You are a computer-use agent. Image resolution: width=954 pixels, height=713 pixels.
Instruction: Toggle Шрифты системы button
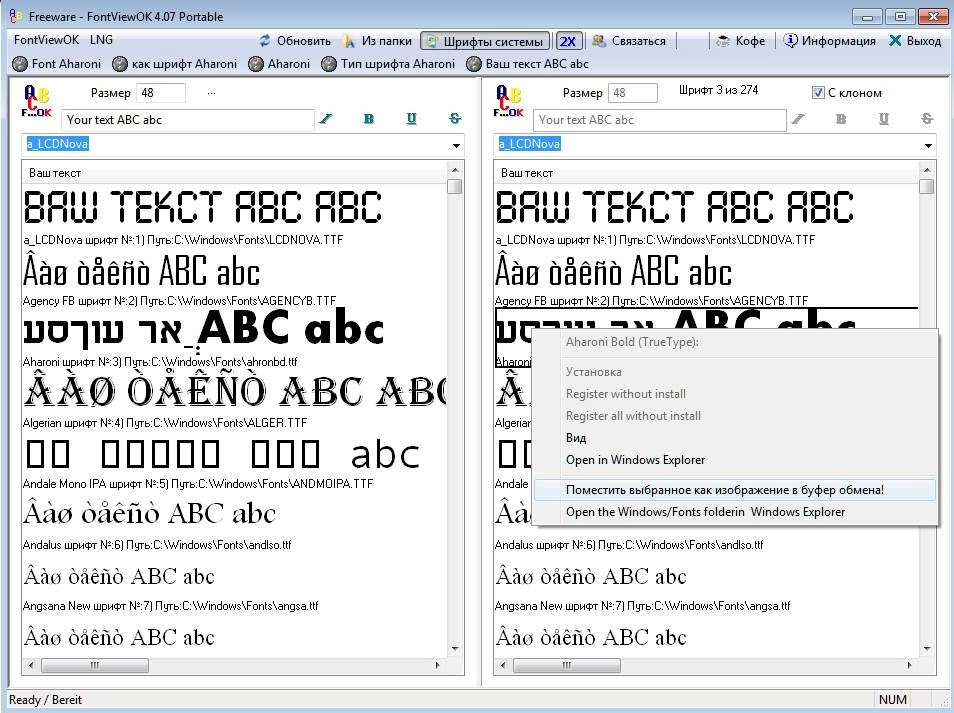(485, 41)
